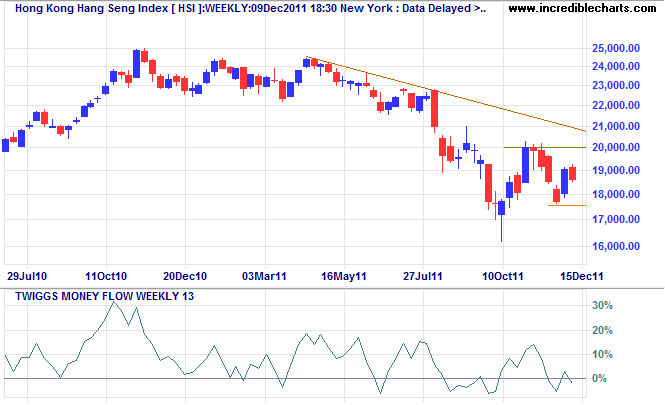Click the 17,000.00 price axis label

(x=616, y=219)
